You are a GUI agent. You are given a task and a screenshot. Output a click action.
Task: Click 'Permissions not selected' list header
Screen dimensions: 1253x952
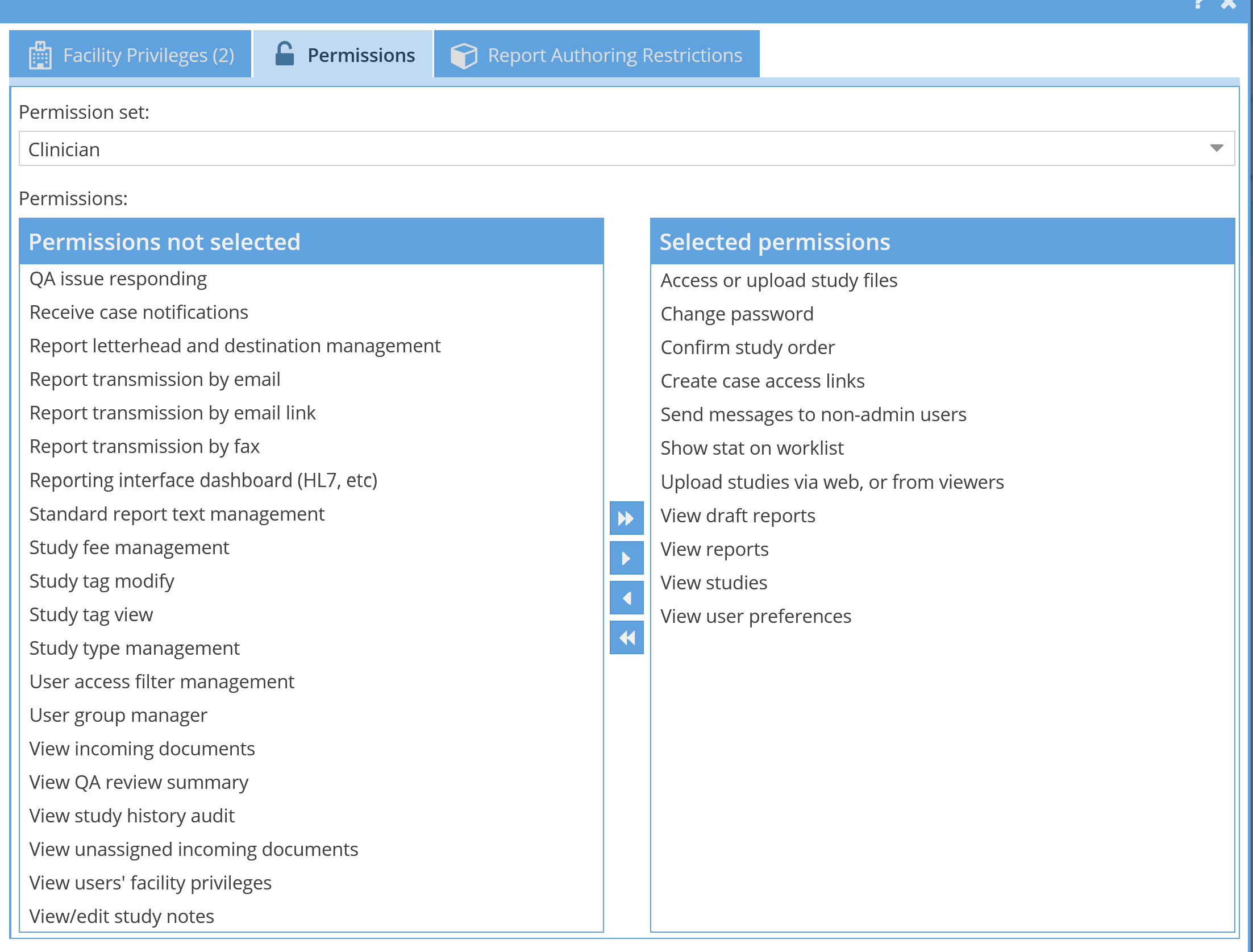[311, 242]
